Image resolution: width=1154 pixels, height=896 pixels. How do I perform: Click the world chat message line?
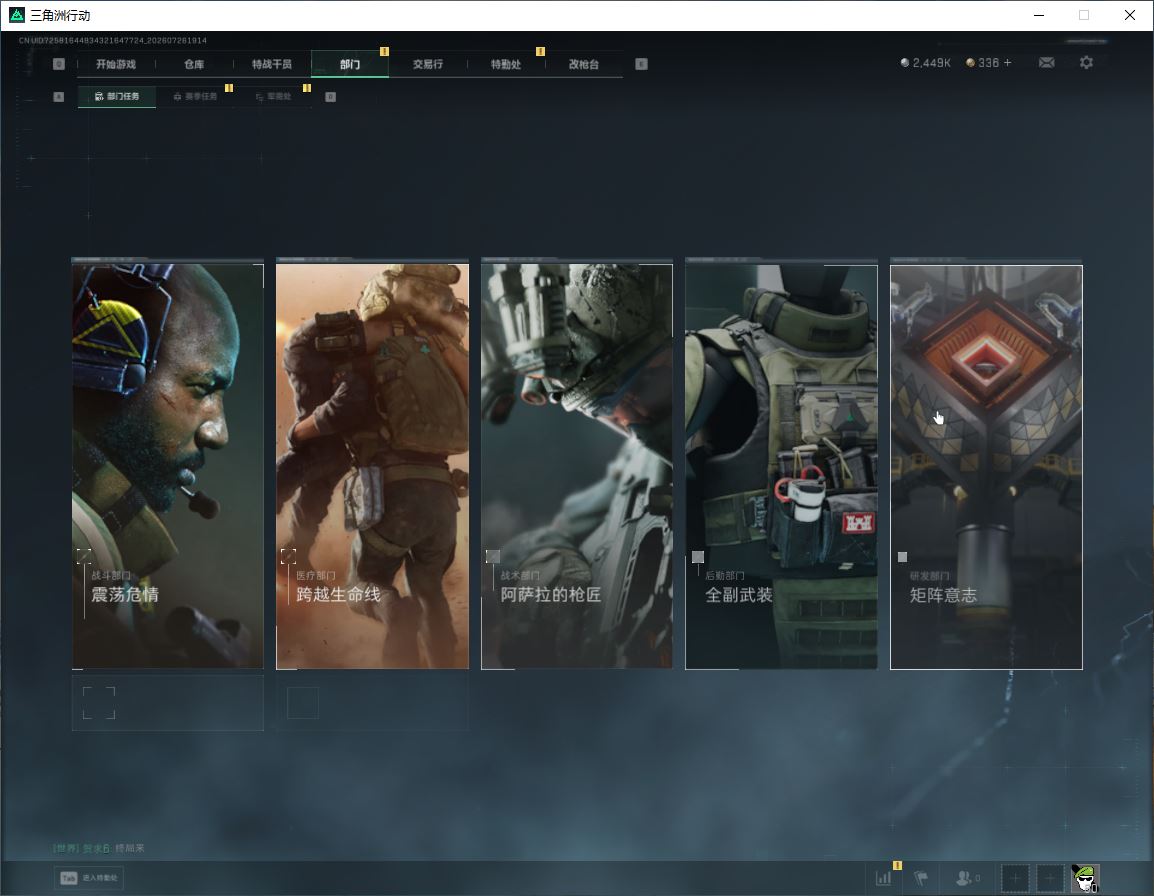[99, 848]
